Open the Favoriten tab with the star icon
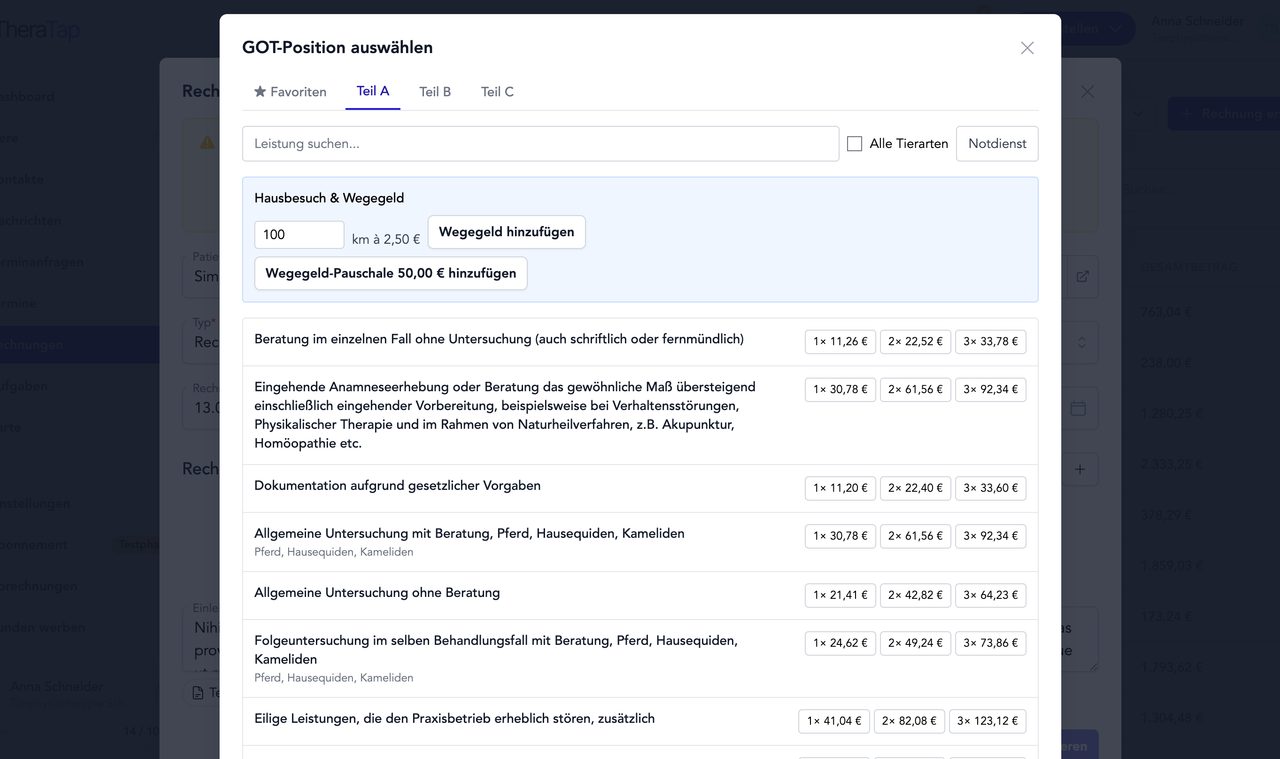1280x759 pixels. click(290, 92)
